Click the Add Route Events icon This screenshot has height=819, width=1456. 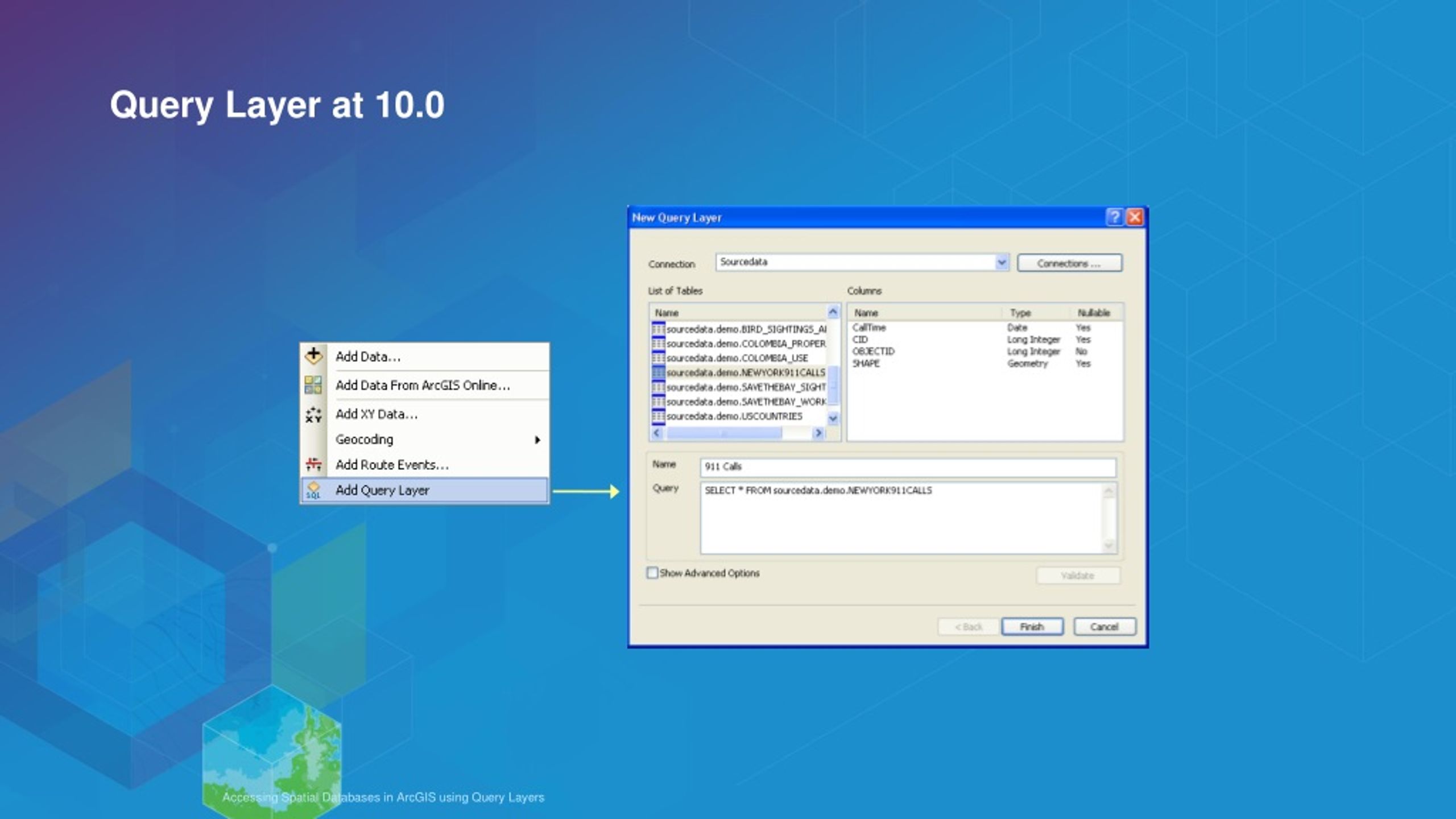pyautogui.click(x=313, y=465)
